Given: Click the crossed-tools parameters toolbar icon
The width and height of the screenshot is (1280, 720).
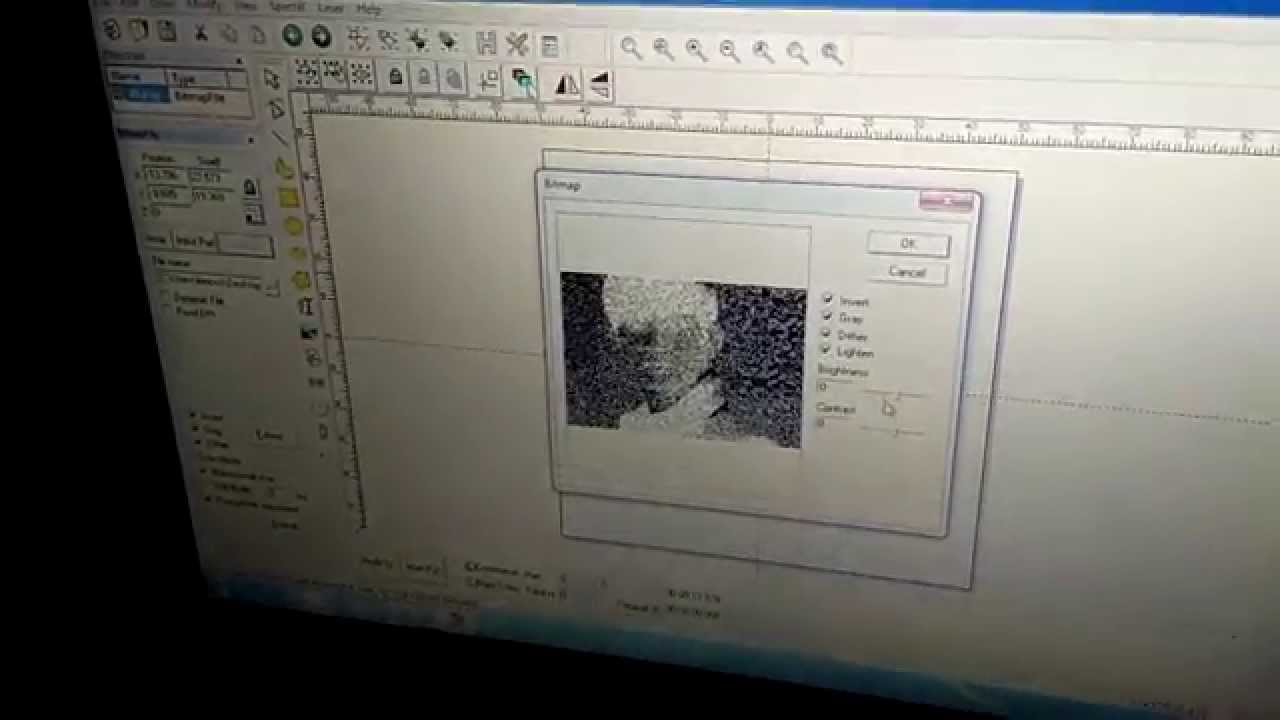Looking at the screenshot, I should [x=517, y=44].
